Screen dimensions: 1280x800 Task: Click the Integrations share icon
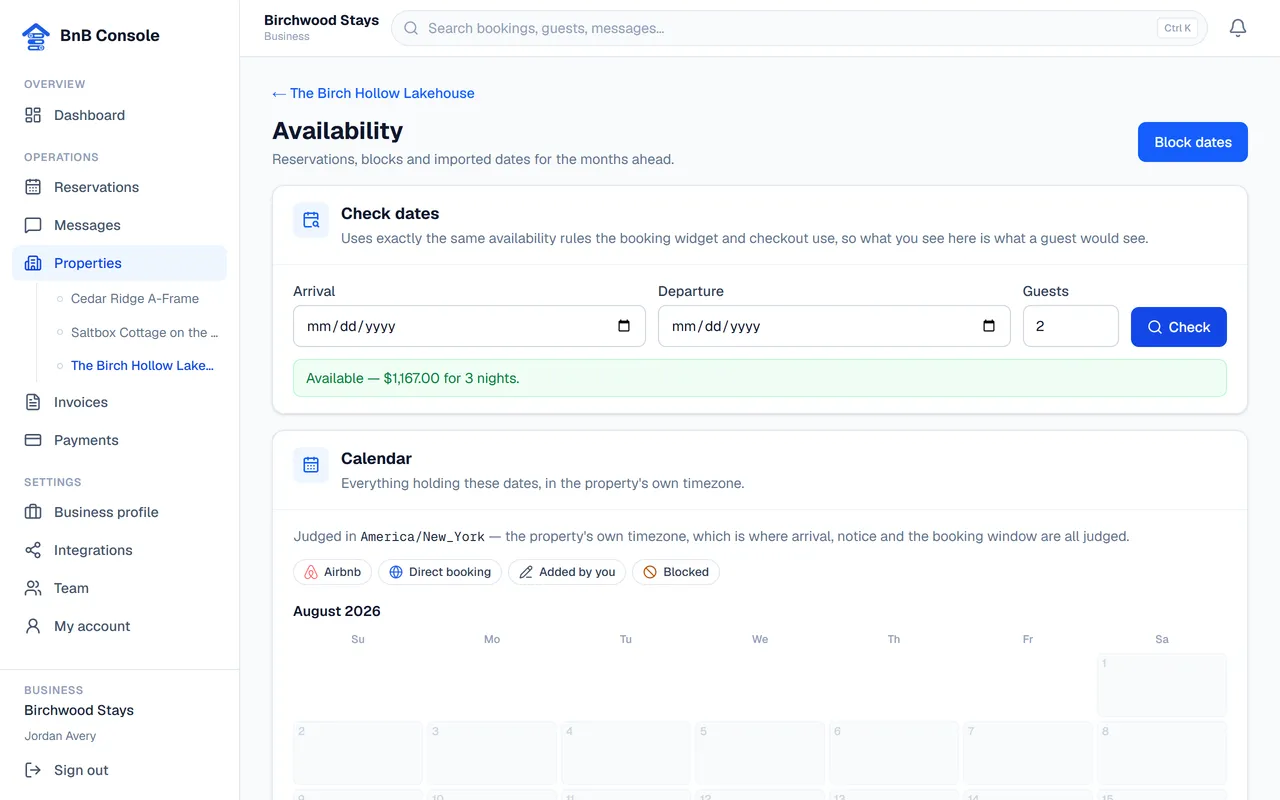[33, 550]
